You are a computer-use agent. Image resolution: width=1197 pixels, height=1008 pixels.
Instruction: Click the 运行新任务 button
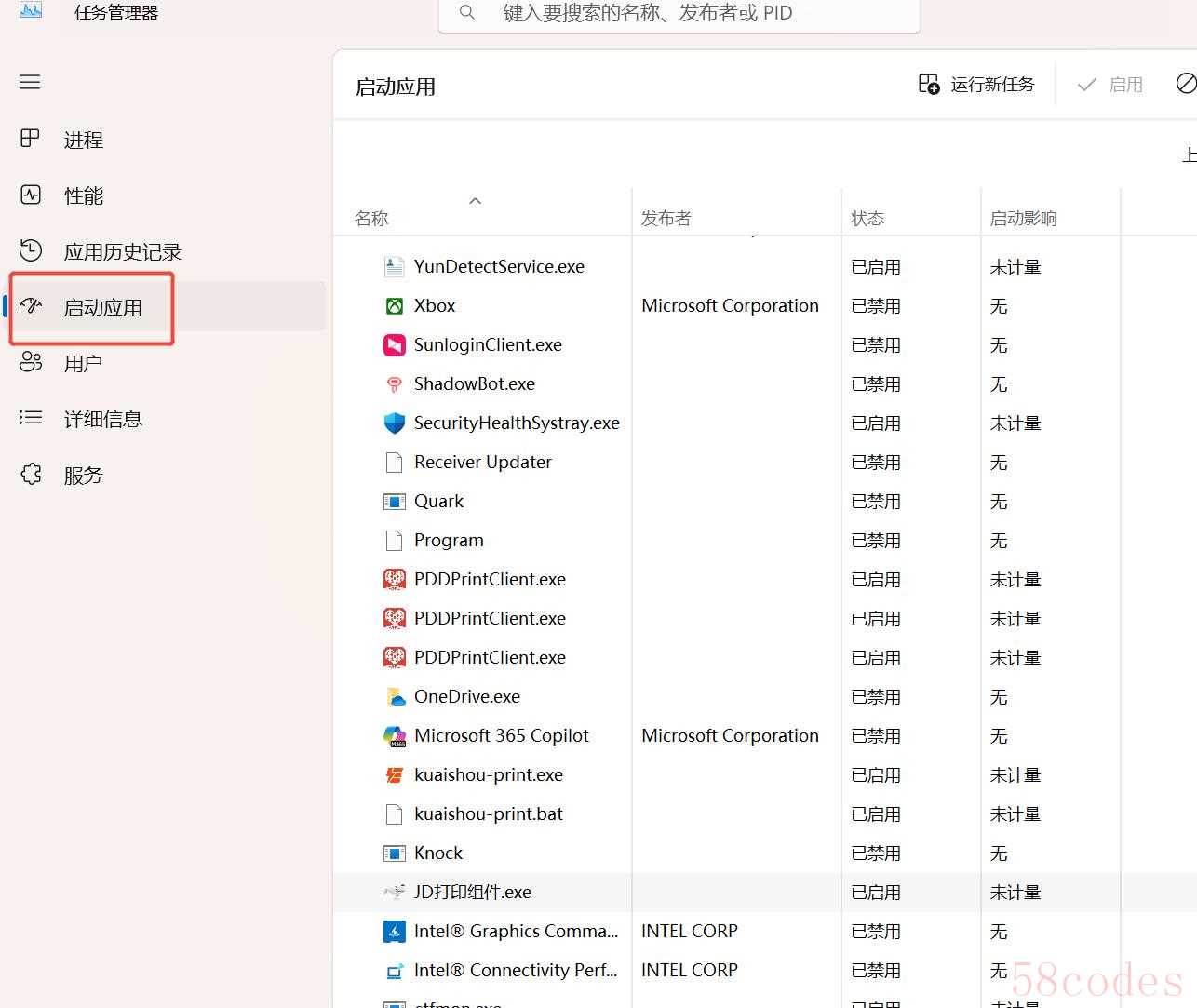click(x=975, y=85)
